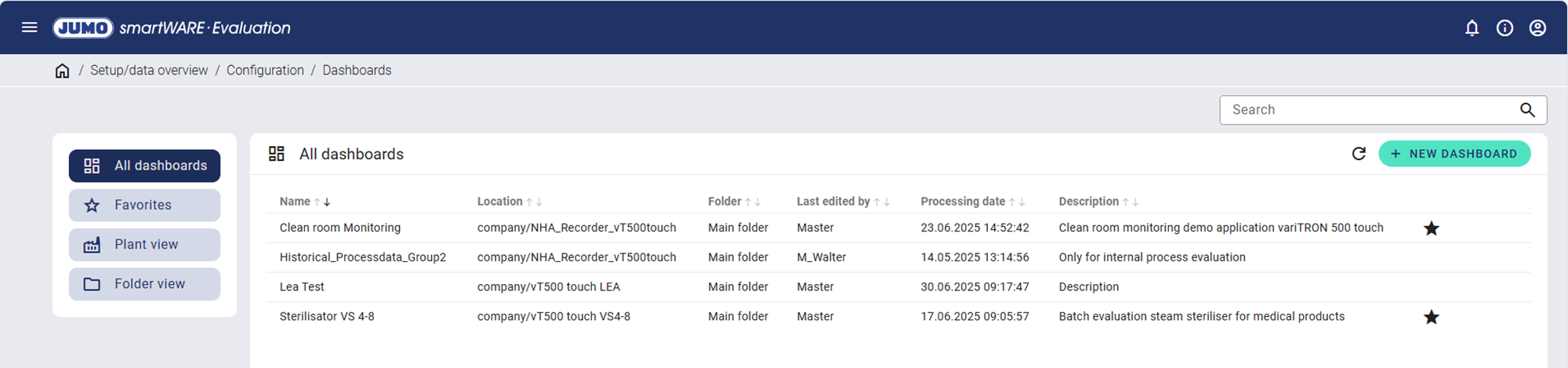This screenshot has height=368, width=1568.
Task: Switch to Favorites in sidebar
Action: pyautogui.click(x=144, y=206)
